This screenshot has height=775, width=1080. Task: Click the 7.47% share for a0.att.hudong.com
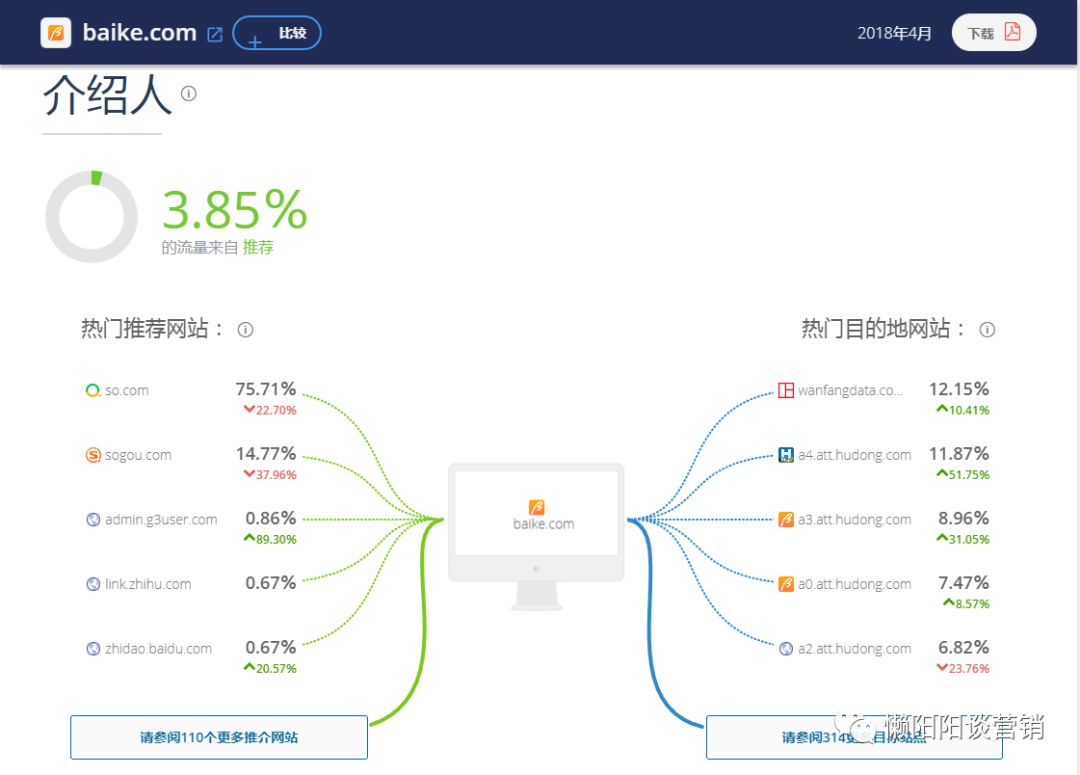[964, 583]
